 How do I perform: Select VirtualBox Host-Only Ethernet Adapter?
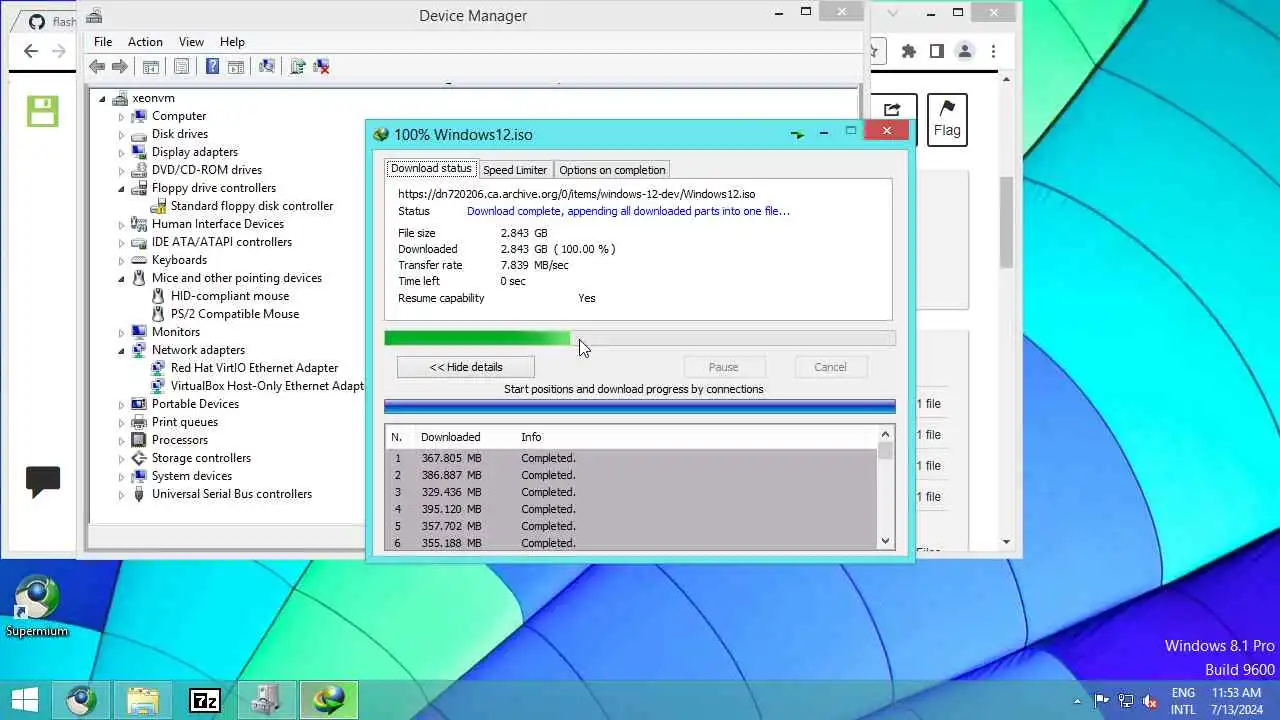[x=266, y=386]
